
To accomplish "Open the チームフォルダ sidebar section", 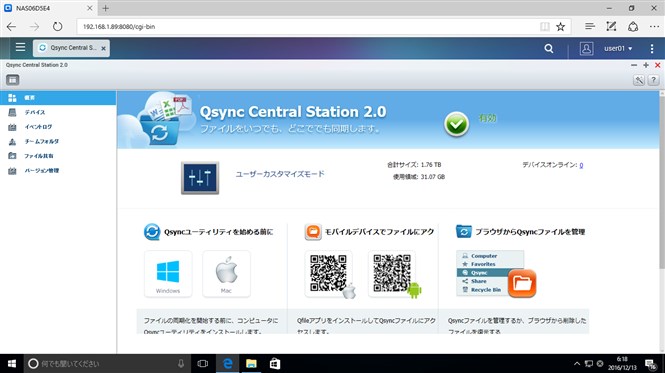I will pyautogui.click(x=58, y=141).
